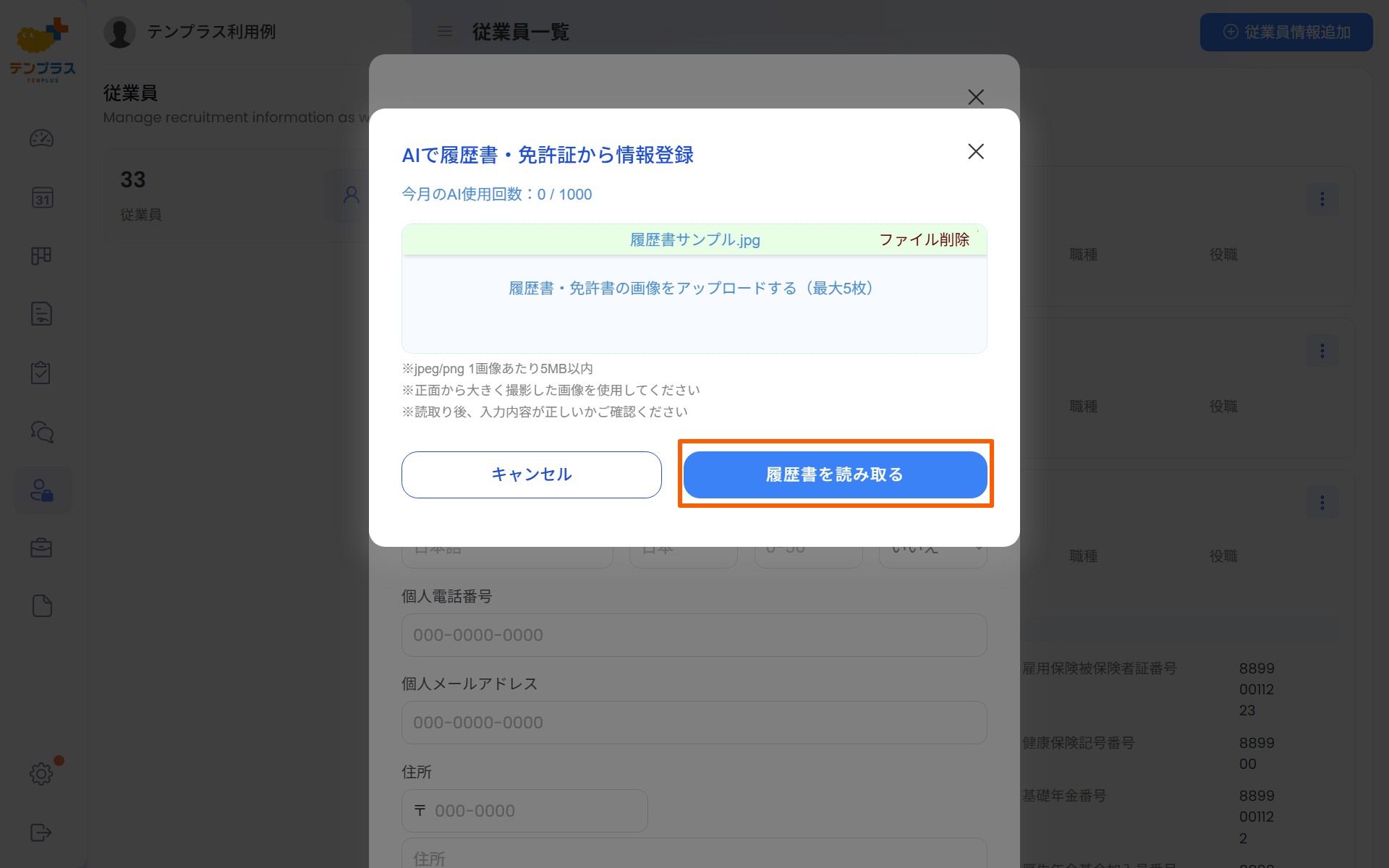The image size is (1389, 868).
Task: Click the person icon in employee count card
Action: click(x=352, y=195)
